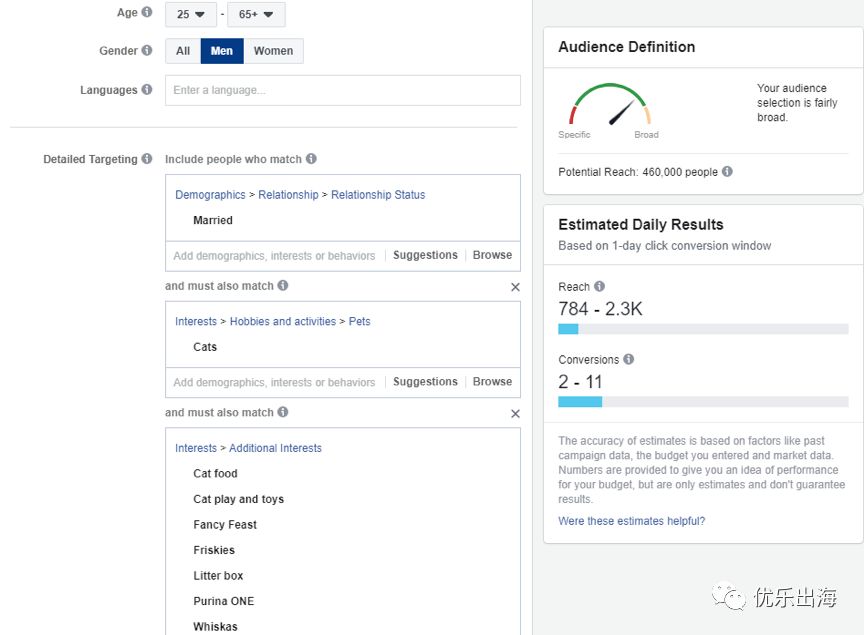This screenshot has width=864, height=635.
Task: Open the minimum age 25 dropdown
Action: pos(190,14)
